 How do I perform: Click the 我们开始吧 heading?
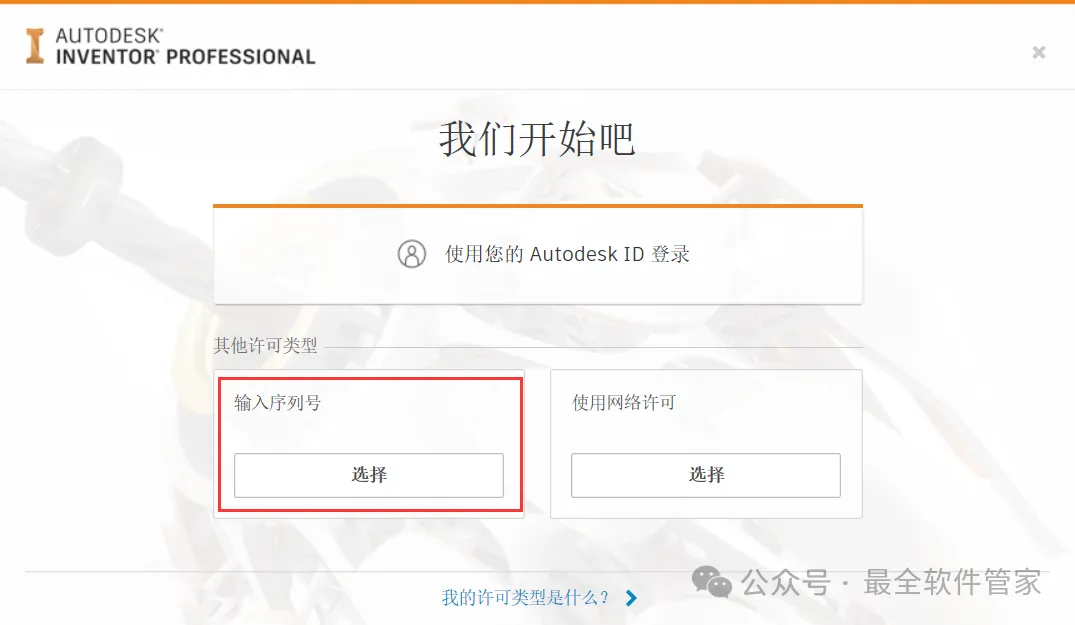(537, 139)
